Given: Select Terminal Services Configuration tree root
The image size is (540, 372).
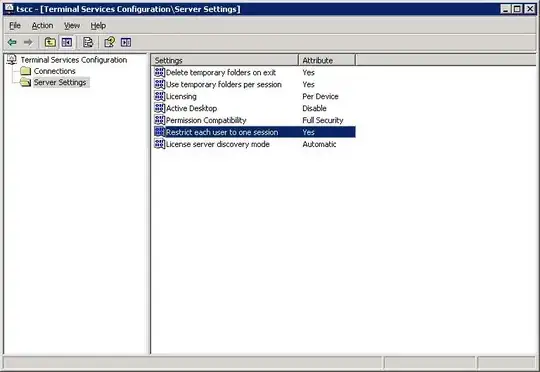Looking at the screenshot, I should click(x=74, y=60).
